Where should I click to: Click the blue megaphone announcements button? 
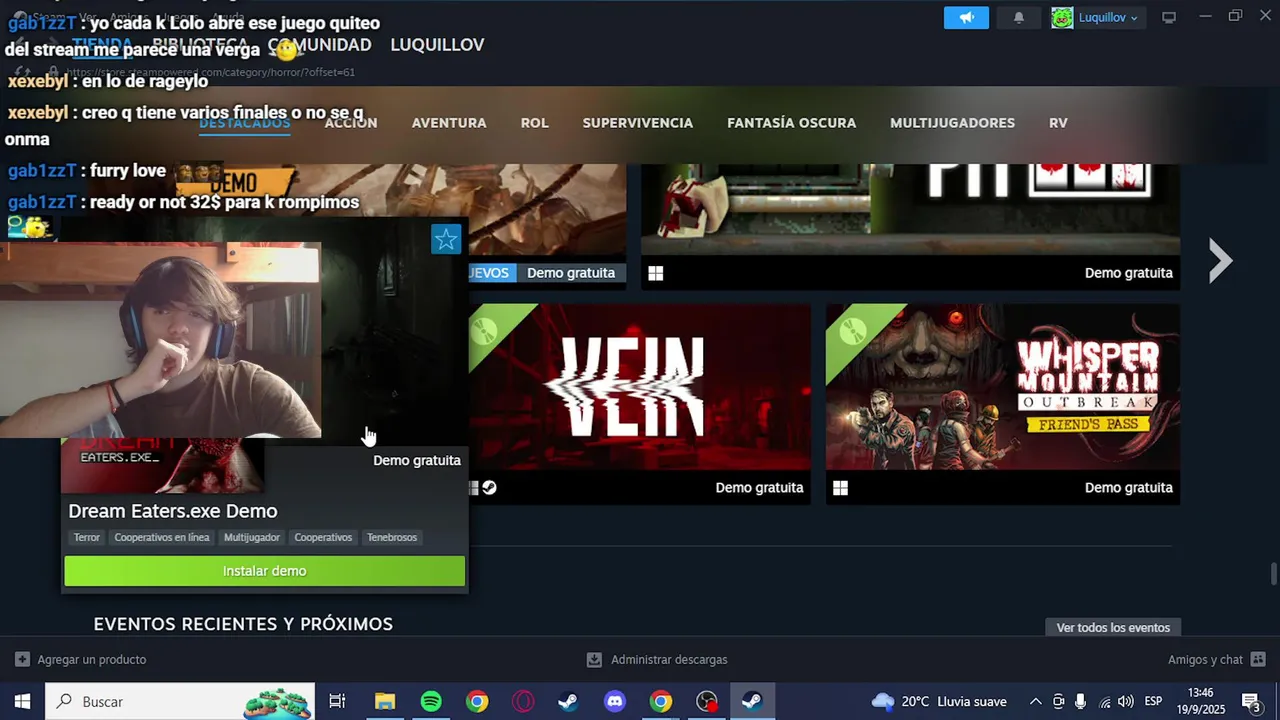coord(966,17)
